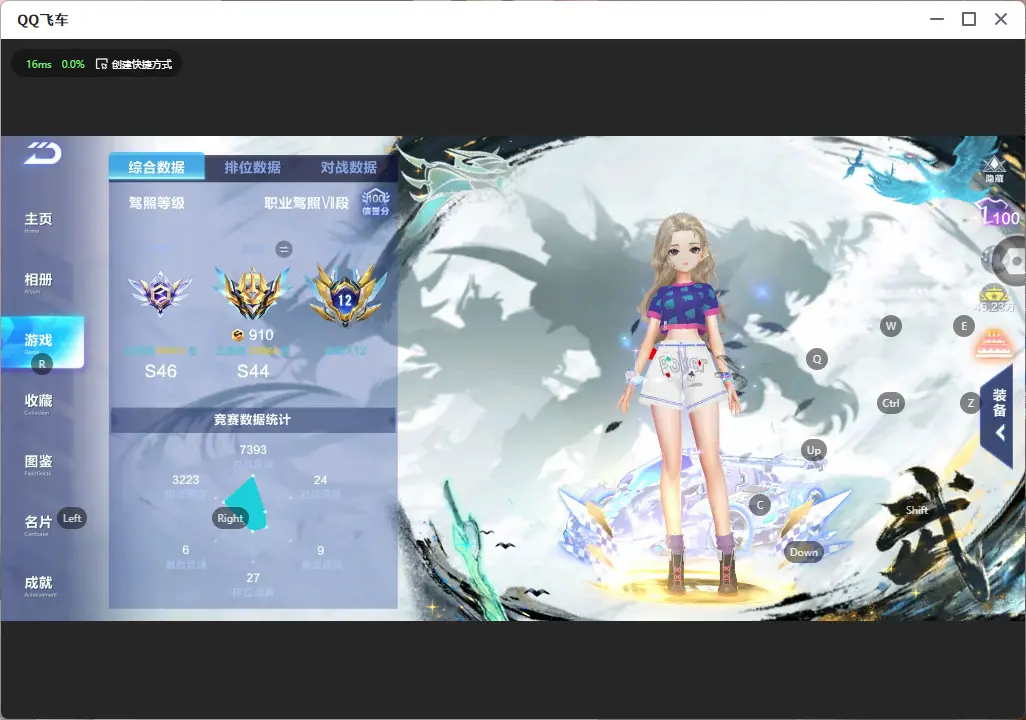The height and width of the screenshot is (720, 1026).
Task: Click the birthday cake icon
Action: click(993, 345)
